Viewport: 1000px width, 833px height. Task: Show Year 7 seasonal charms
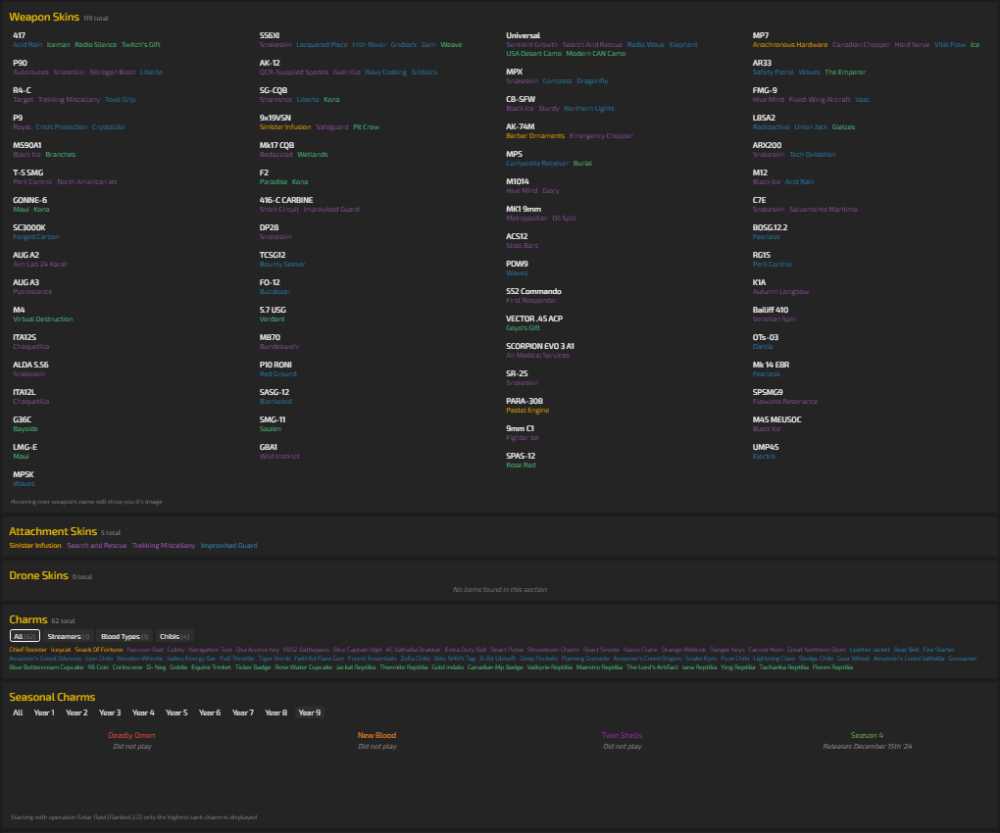(243, 712)
